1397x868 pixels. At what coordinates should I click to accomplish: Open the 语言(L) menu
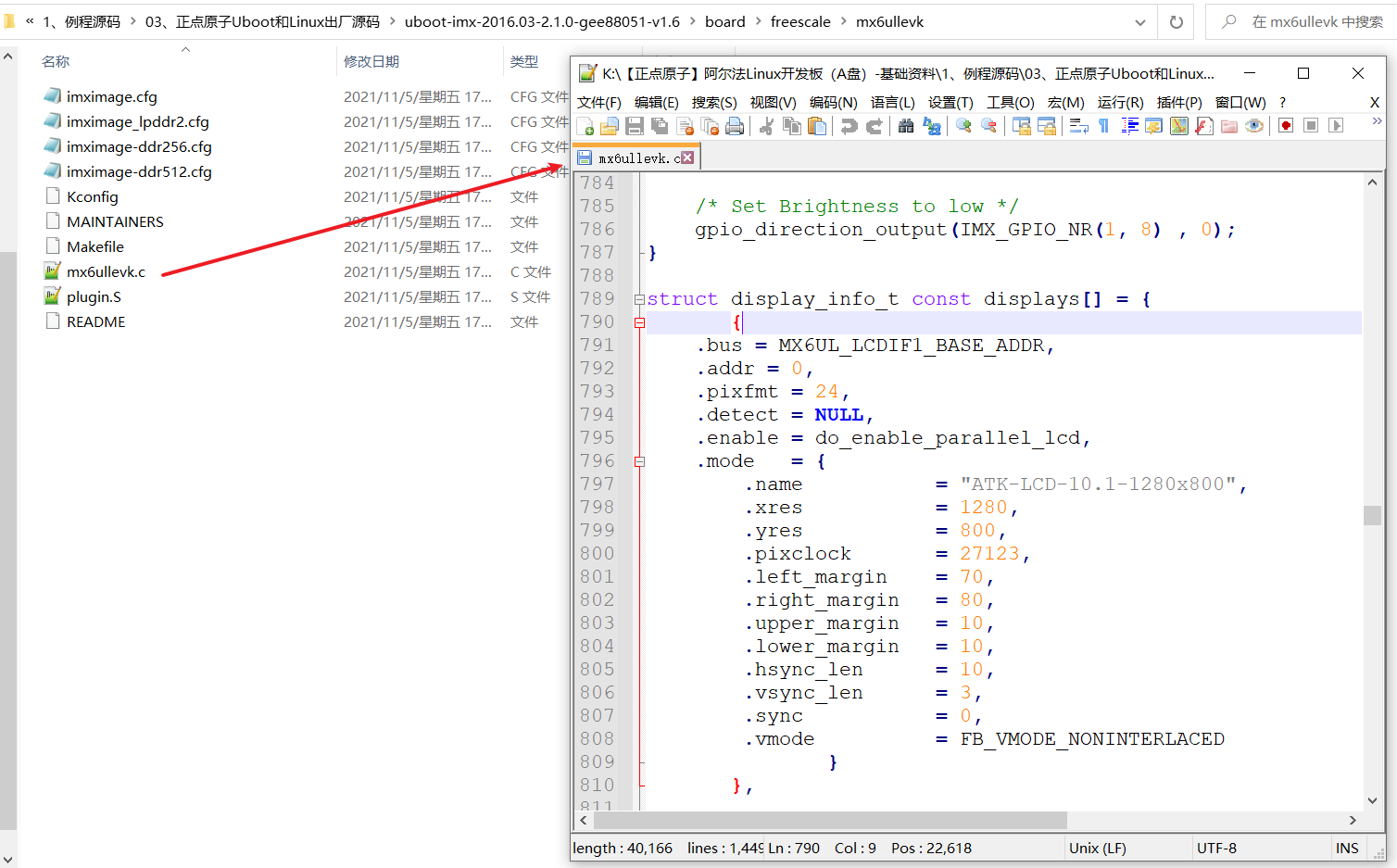892,102
